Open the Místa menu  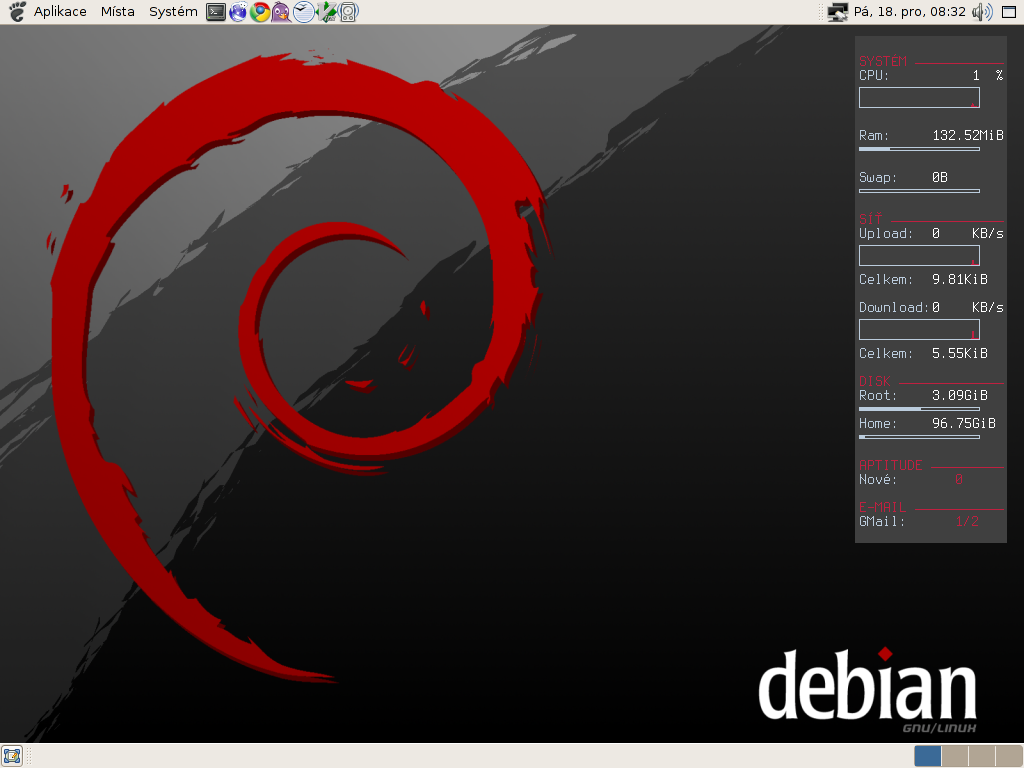[x=118, y=12]
